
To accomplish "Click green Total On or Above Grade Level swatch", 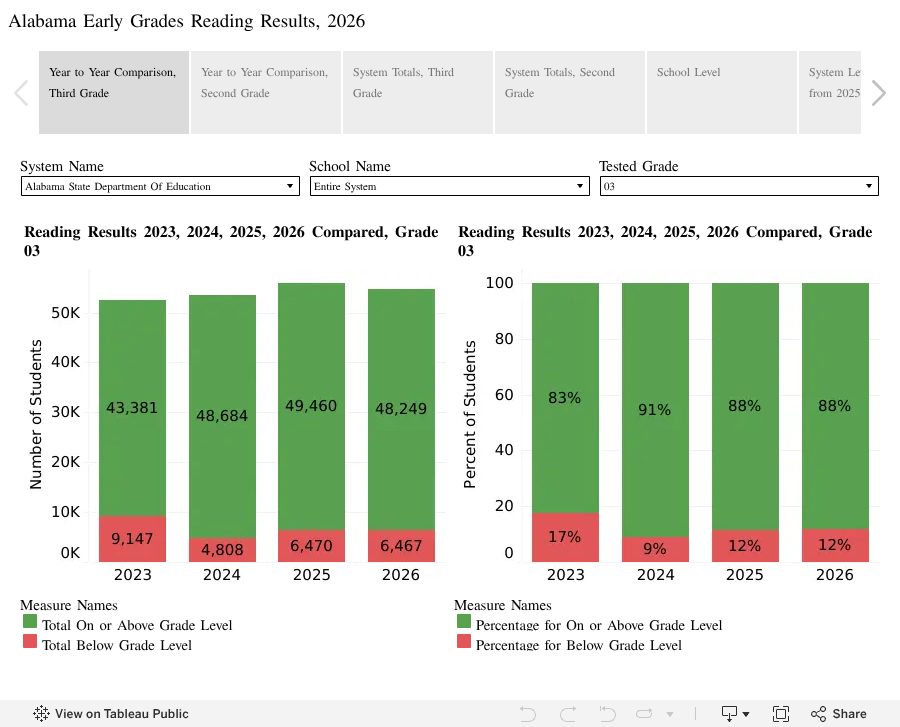I will pos(30,621).
